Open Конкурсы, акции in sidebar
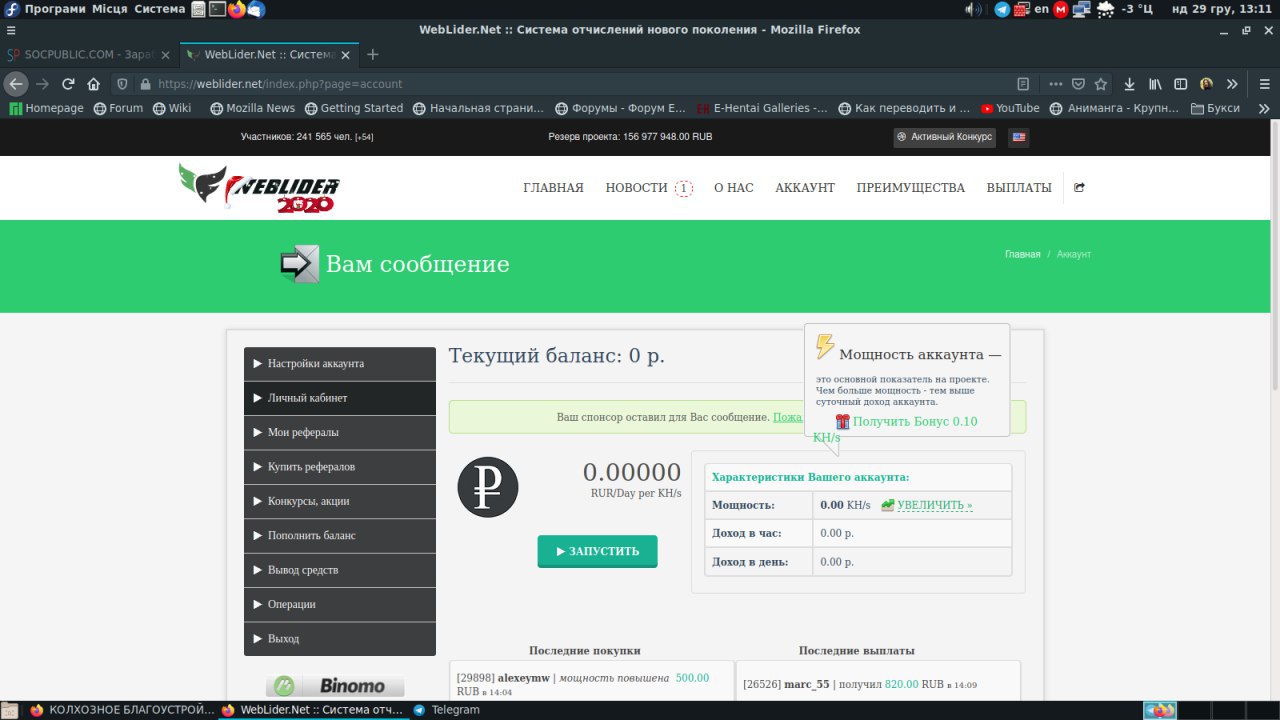The height and width of the screenshot is (720, 1280). [x=340, y=501]
